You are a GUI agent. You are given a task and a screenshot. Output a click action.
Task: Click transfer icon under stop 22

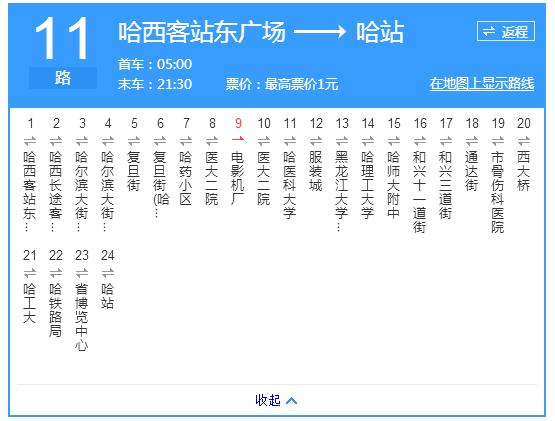click(56, 273)
